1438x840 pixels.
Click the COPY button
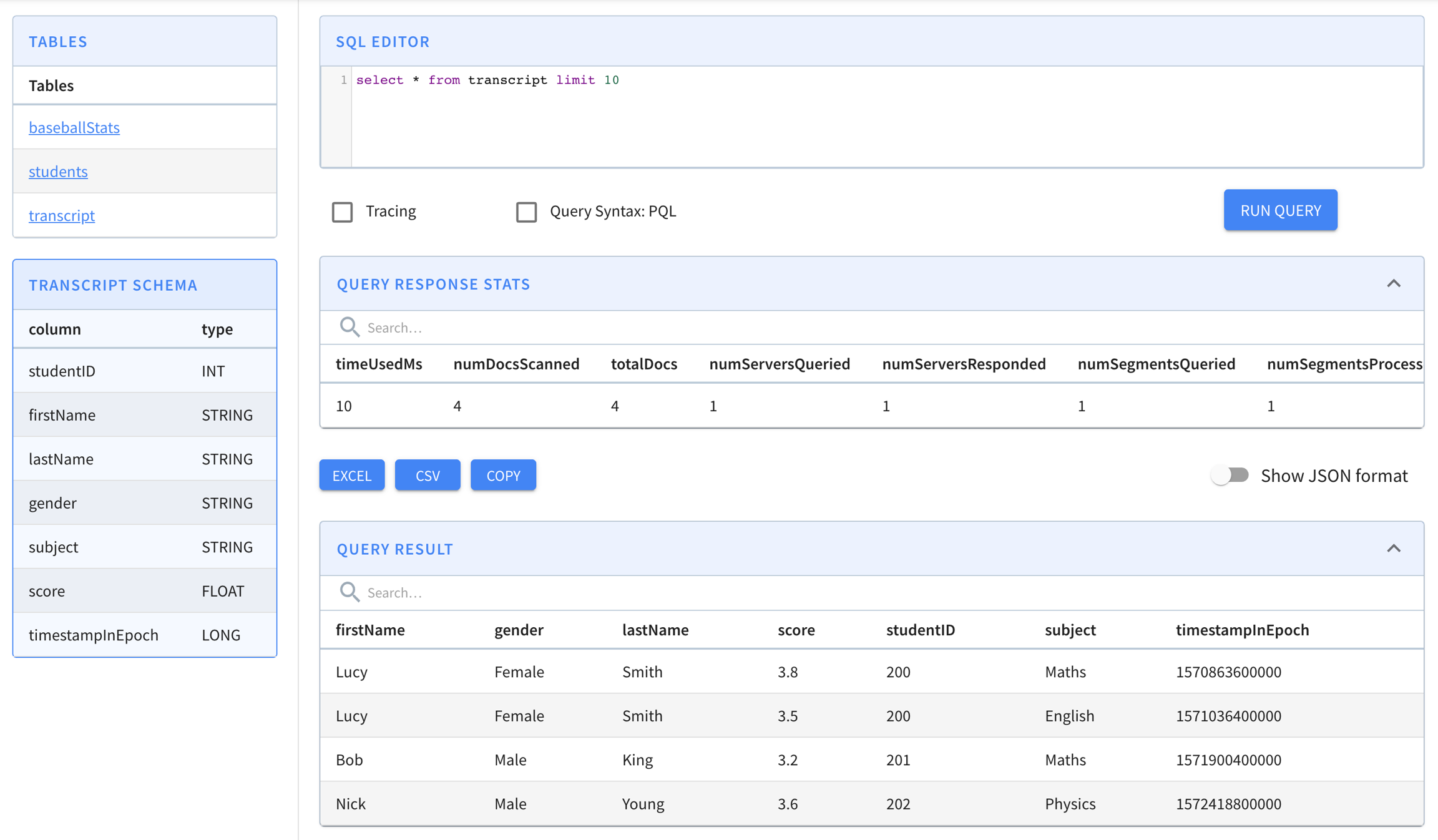pos(503,476)
